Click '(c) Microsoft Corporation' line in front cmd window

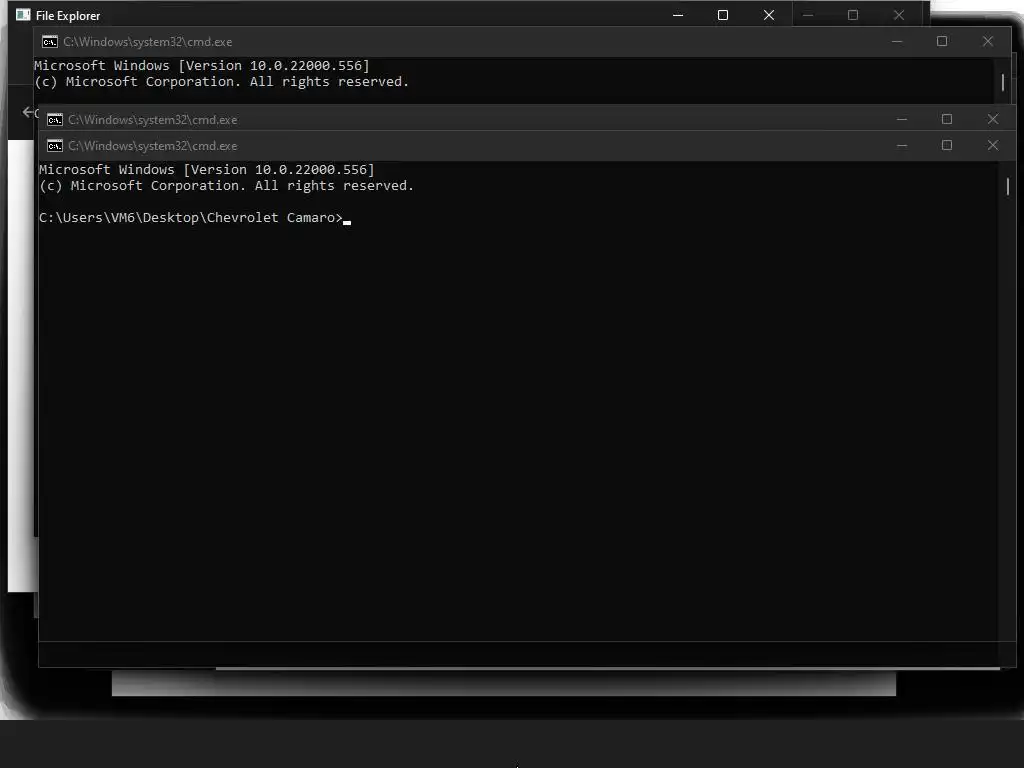(226, 186)
